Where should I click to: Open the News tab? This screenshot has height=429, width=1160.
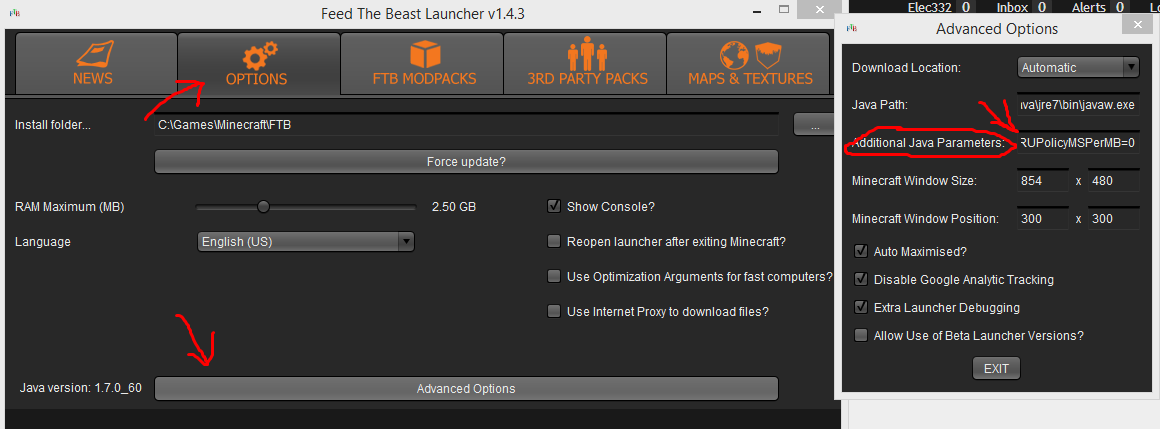(95, 63)
